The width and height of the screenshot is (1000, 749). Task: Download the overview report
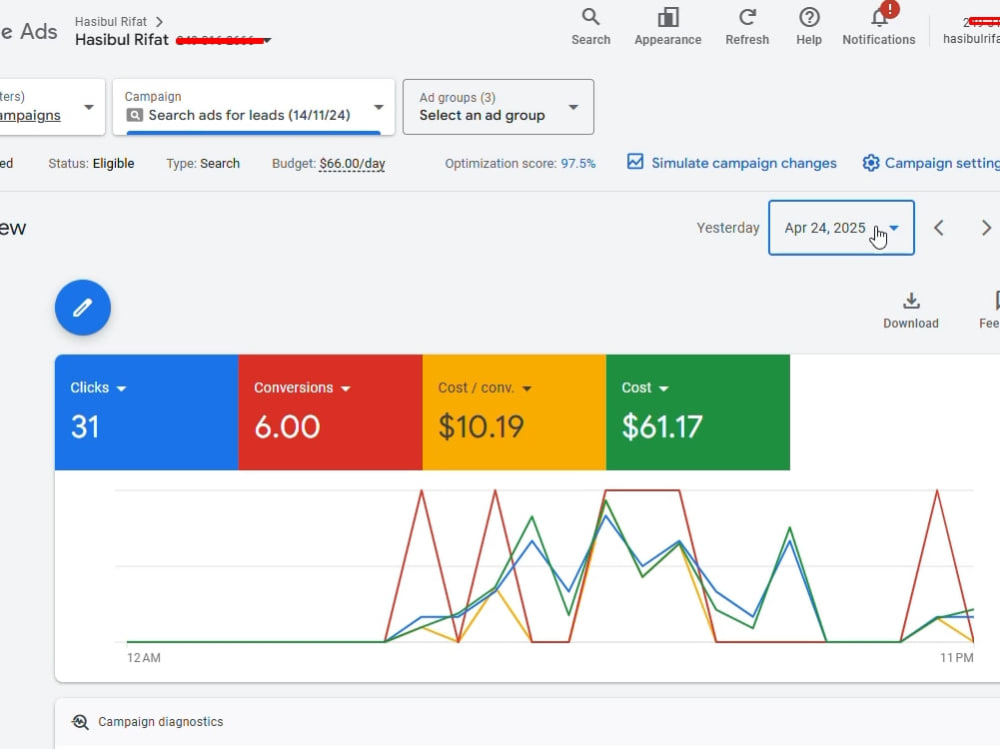[x=911, y=311]
